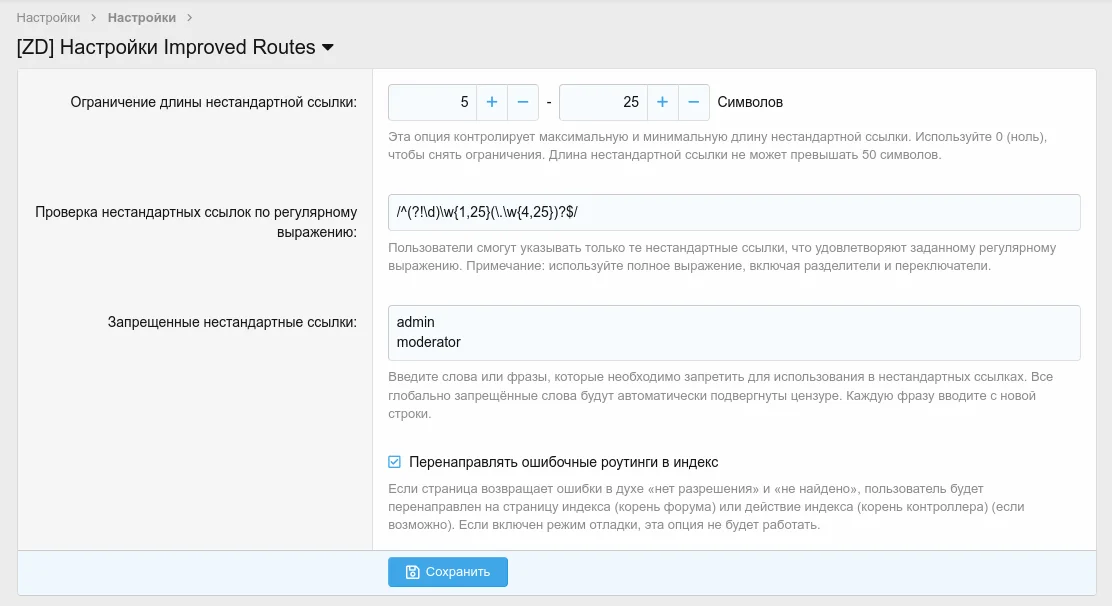Click the label Ограничение длины нестандартной ссылки
Viewport: 1112px width, 606px height.
pyautogui.click(x=214, y=102)
